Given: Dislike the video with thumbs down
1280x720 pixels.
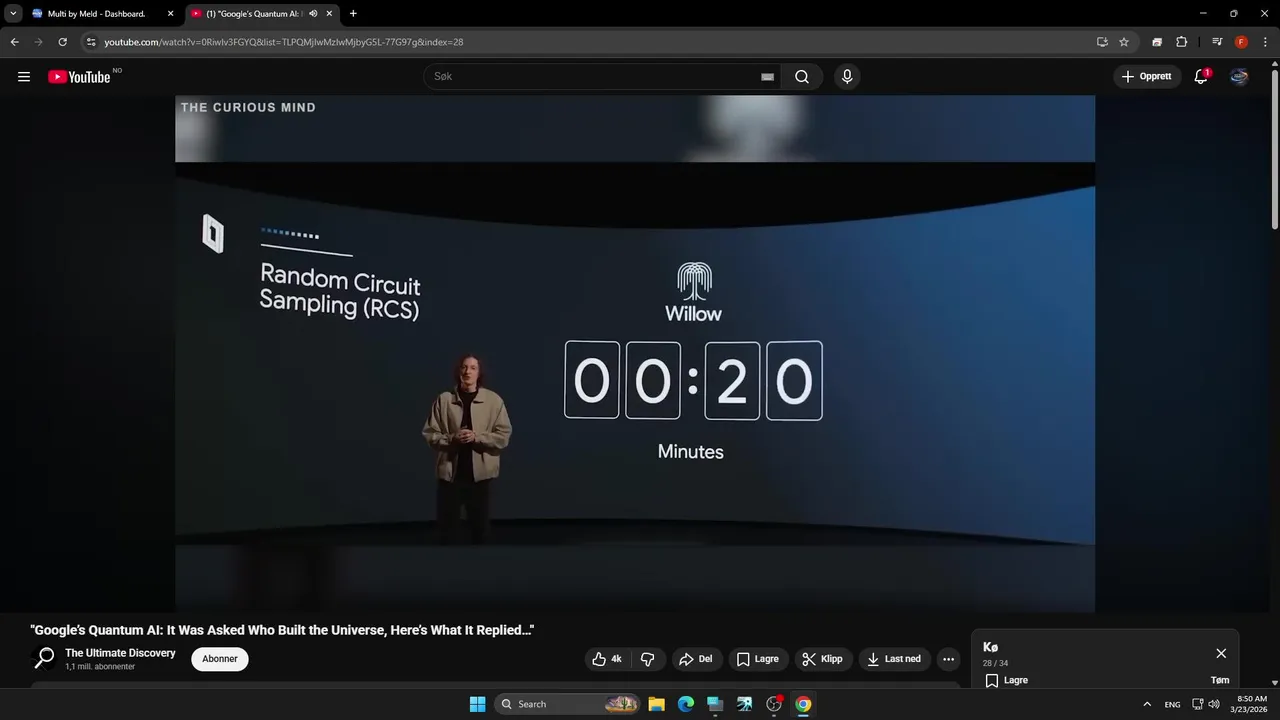Looking at the screenshot, I should 648,659.
